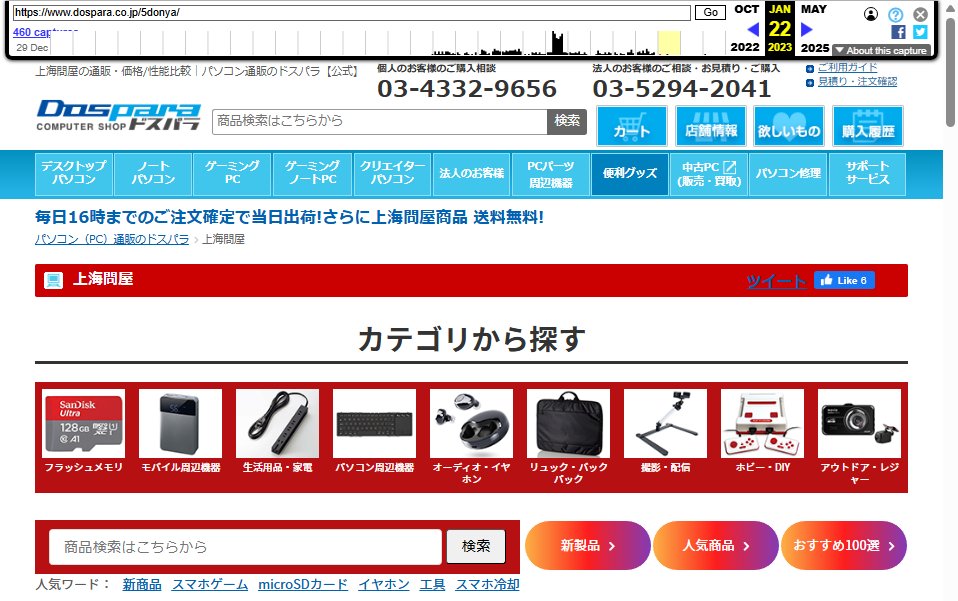This screenshot has width=958, height=601.
Task: Share capture on Facebook icon
Action: 898,32
